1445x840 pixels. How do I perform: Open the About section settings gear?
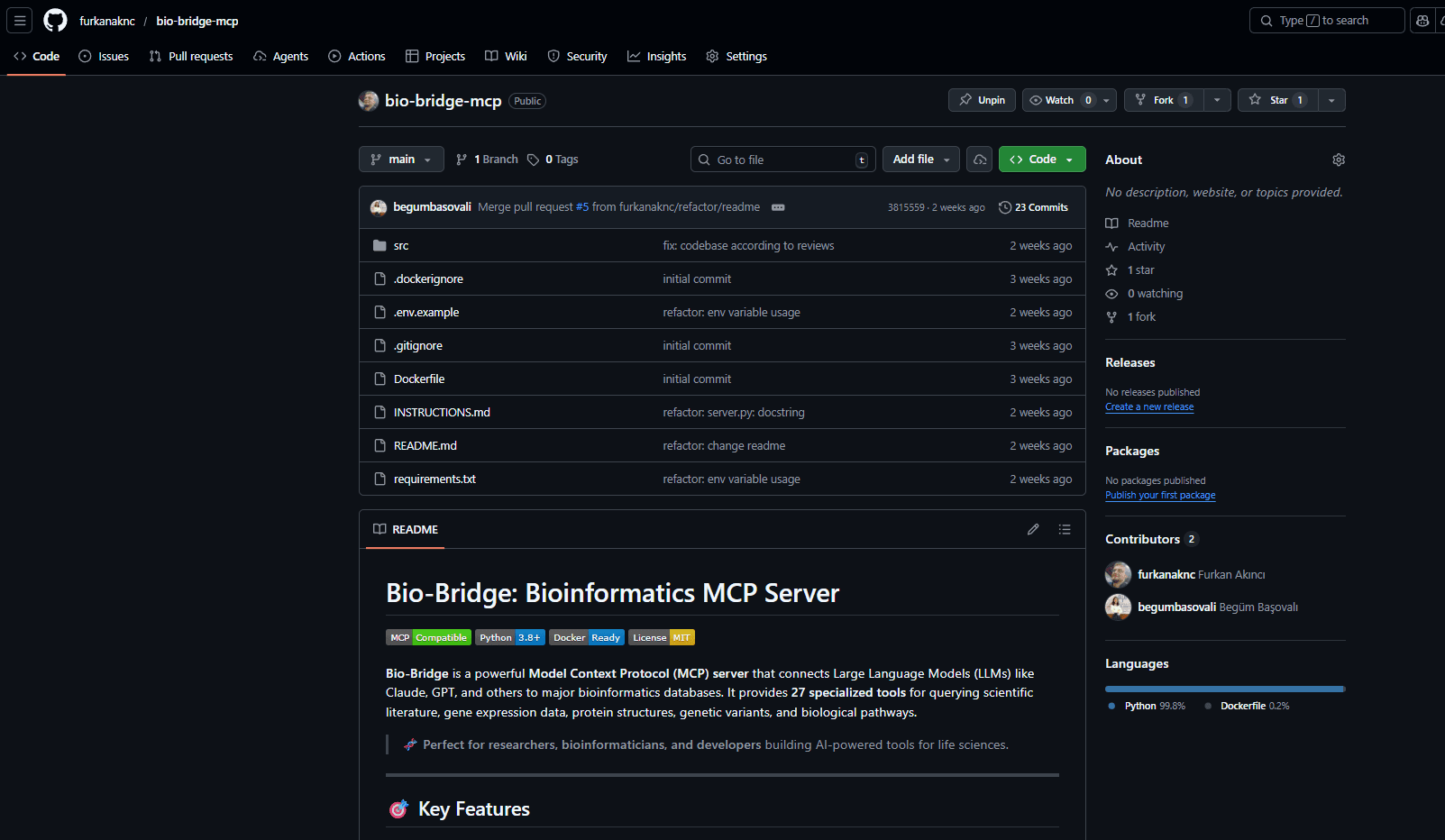(1338, 160)
